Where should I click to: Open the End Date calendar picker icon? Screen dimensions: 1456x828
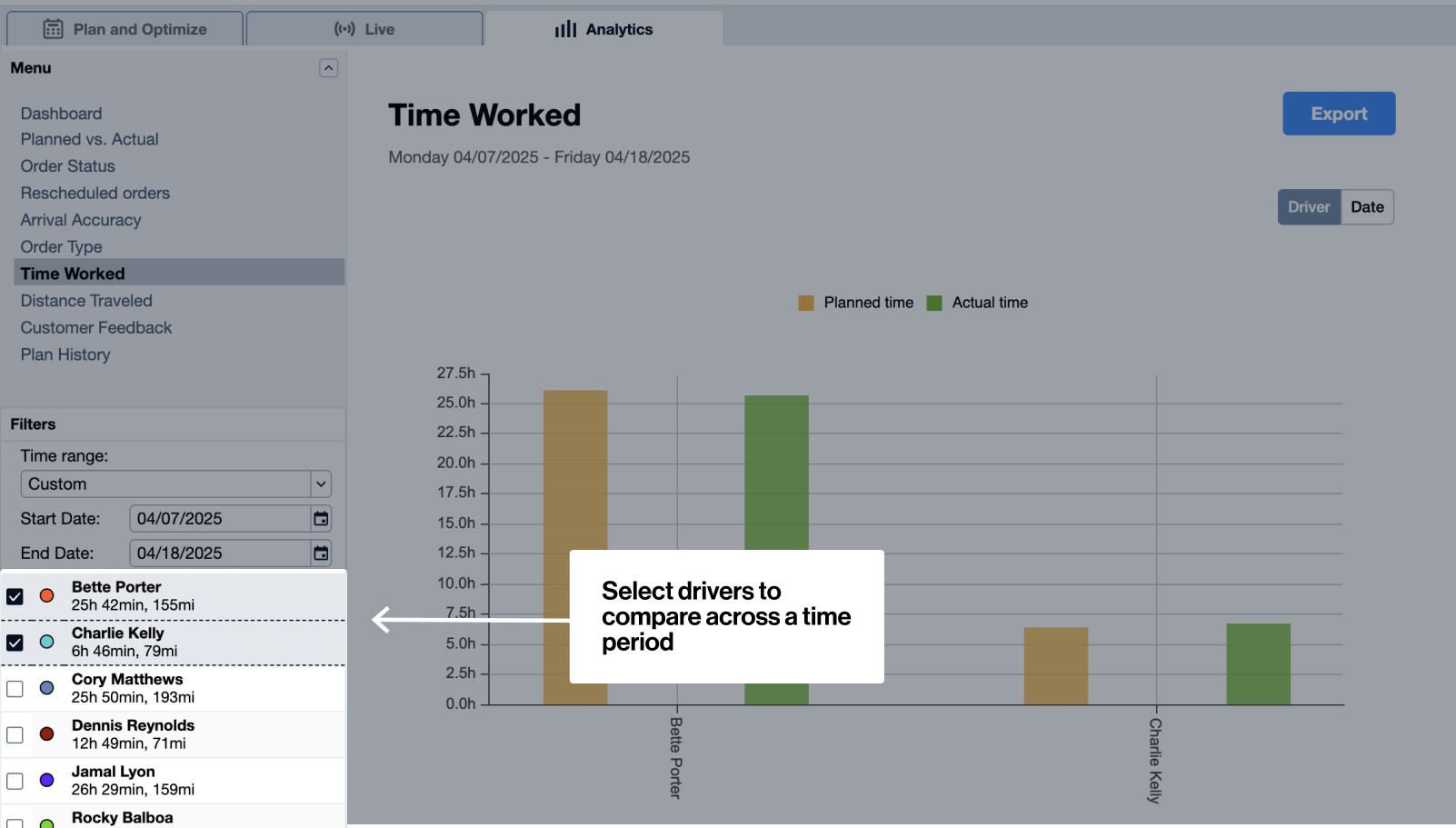(x=320, y=553)
